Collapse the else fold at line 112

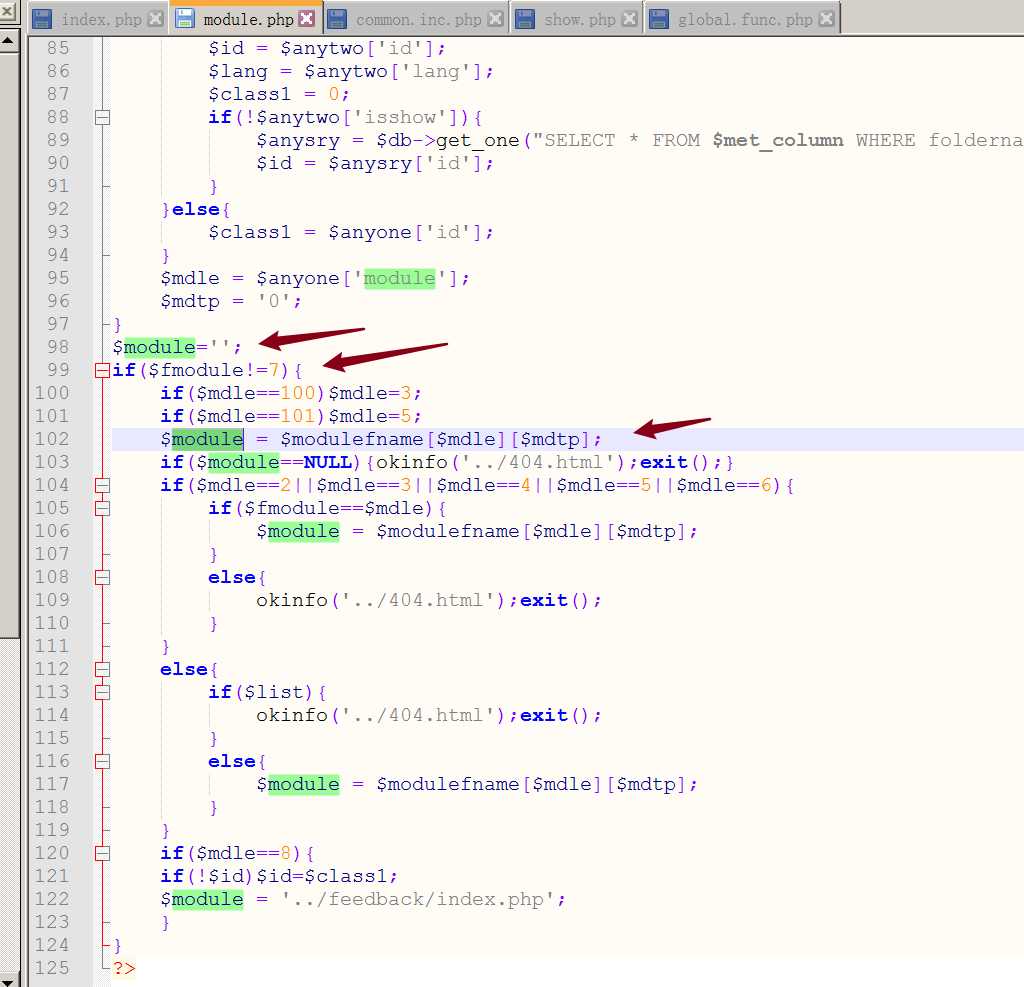(x=102, y=670)
